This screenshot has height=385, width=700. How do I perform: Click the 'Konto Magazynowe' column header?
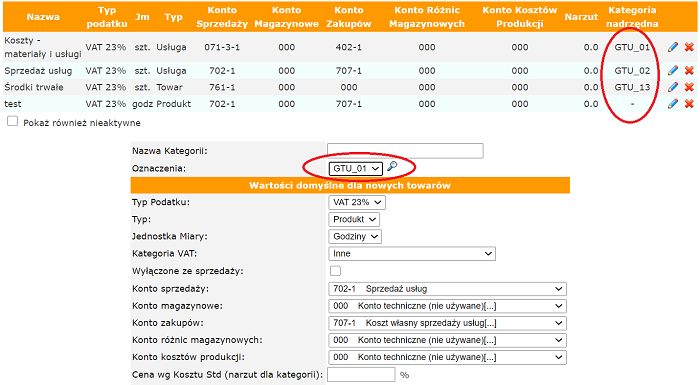(287, 17)
